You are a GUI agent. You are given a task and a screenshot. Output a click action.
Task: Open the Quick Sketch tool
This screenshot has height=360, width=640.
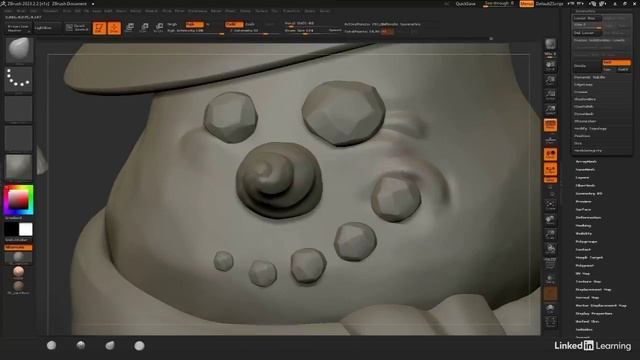(77, 28)
